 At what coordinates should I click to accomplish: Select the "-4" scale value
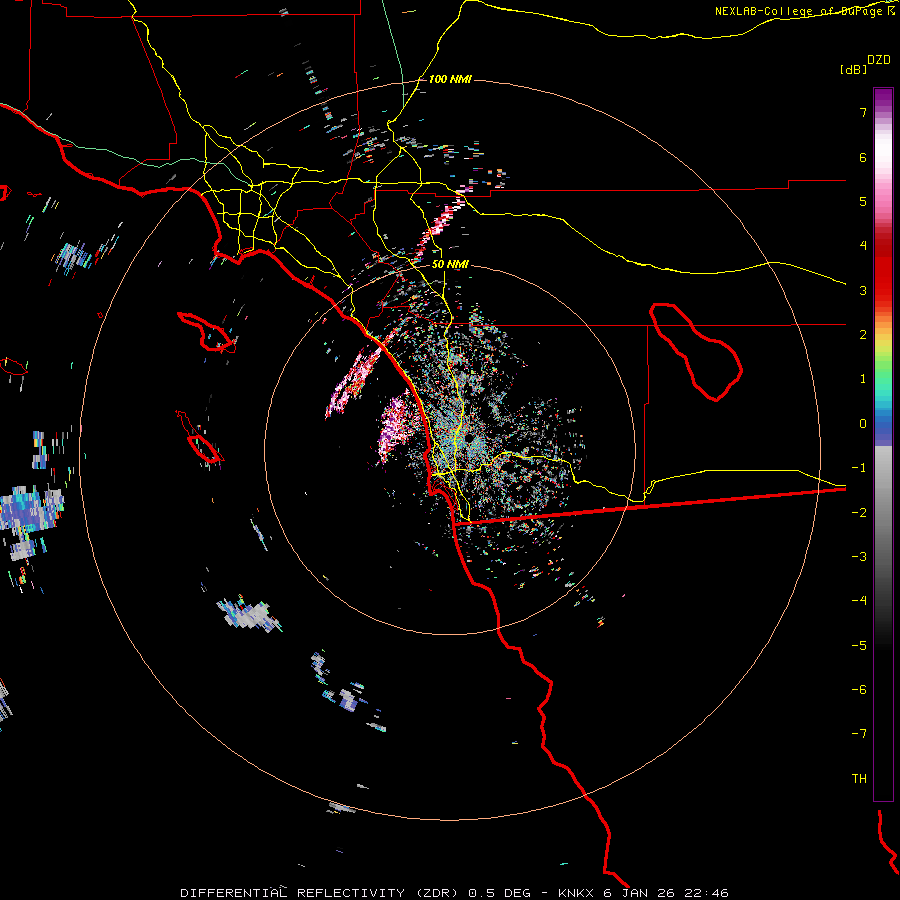coord(859,601)
